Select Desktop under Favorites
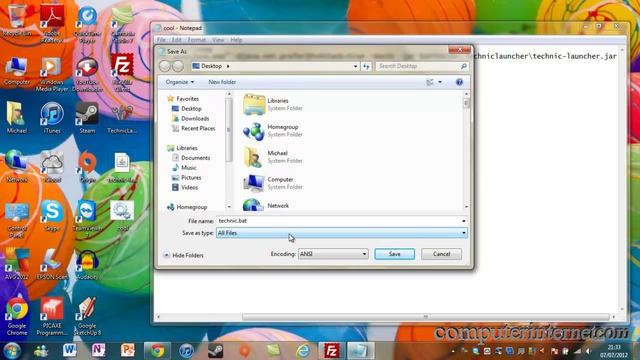 [x=191, y=109]
